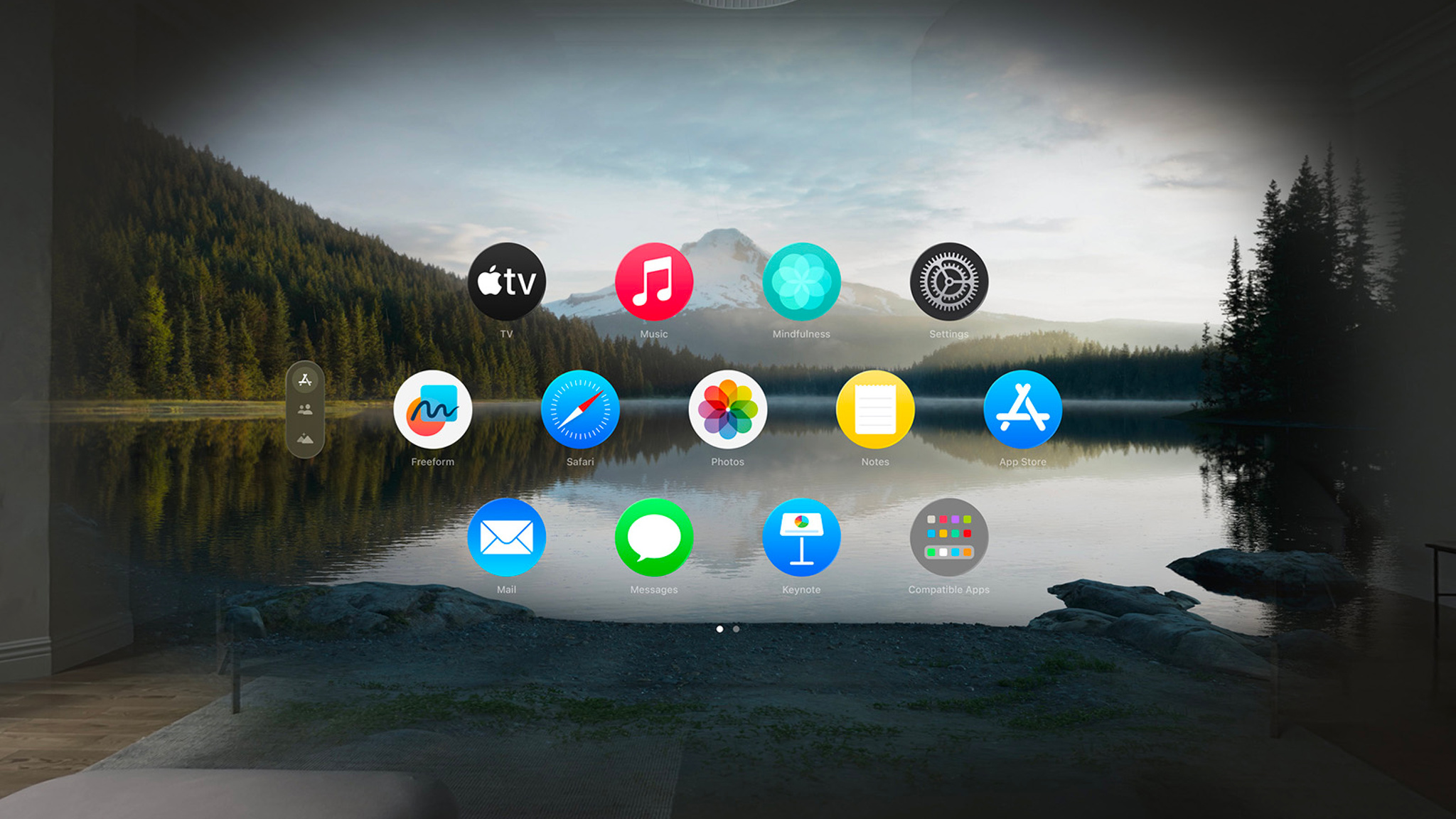Navigate to second Home Screen page

[x=737, y=628]
